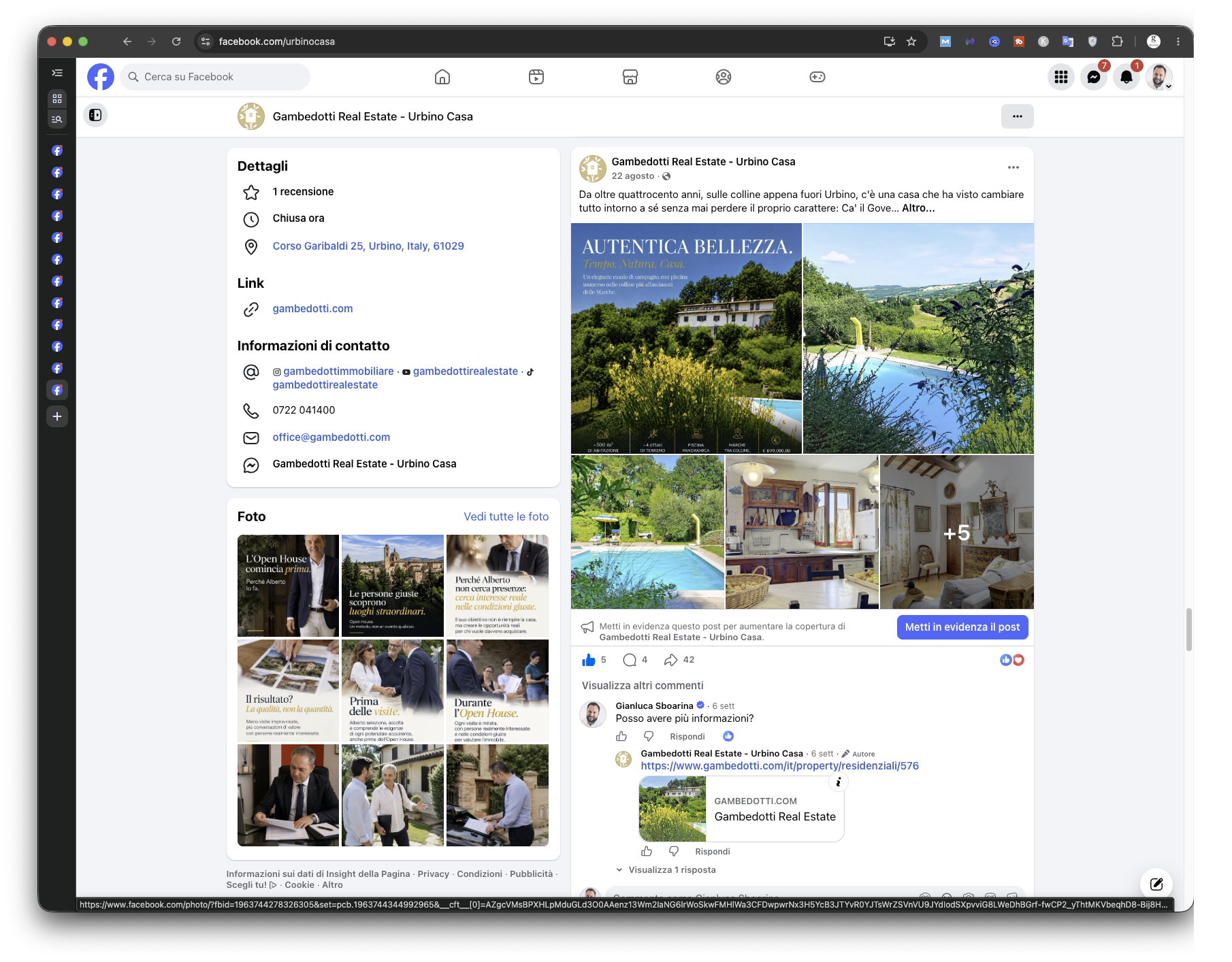This screenshot has height=962, width=1232.
Task: Open the 1 recensione reviews entry
Action: pyautogui.click(x=303, y=192)
